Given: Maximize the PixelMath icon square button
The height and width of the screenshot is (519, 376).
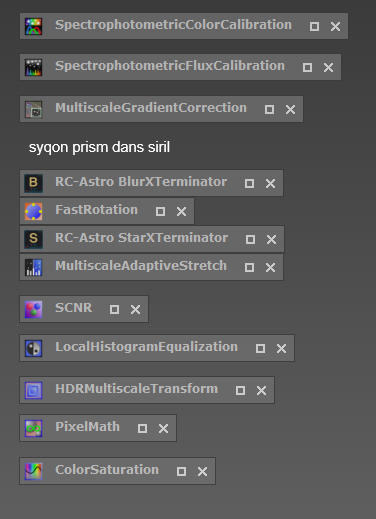Looking at the screenshot, I should point(142,428).
